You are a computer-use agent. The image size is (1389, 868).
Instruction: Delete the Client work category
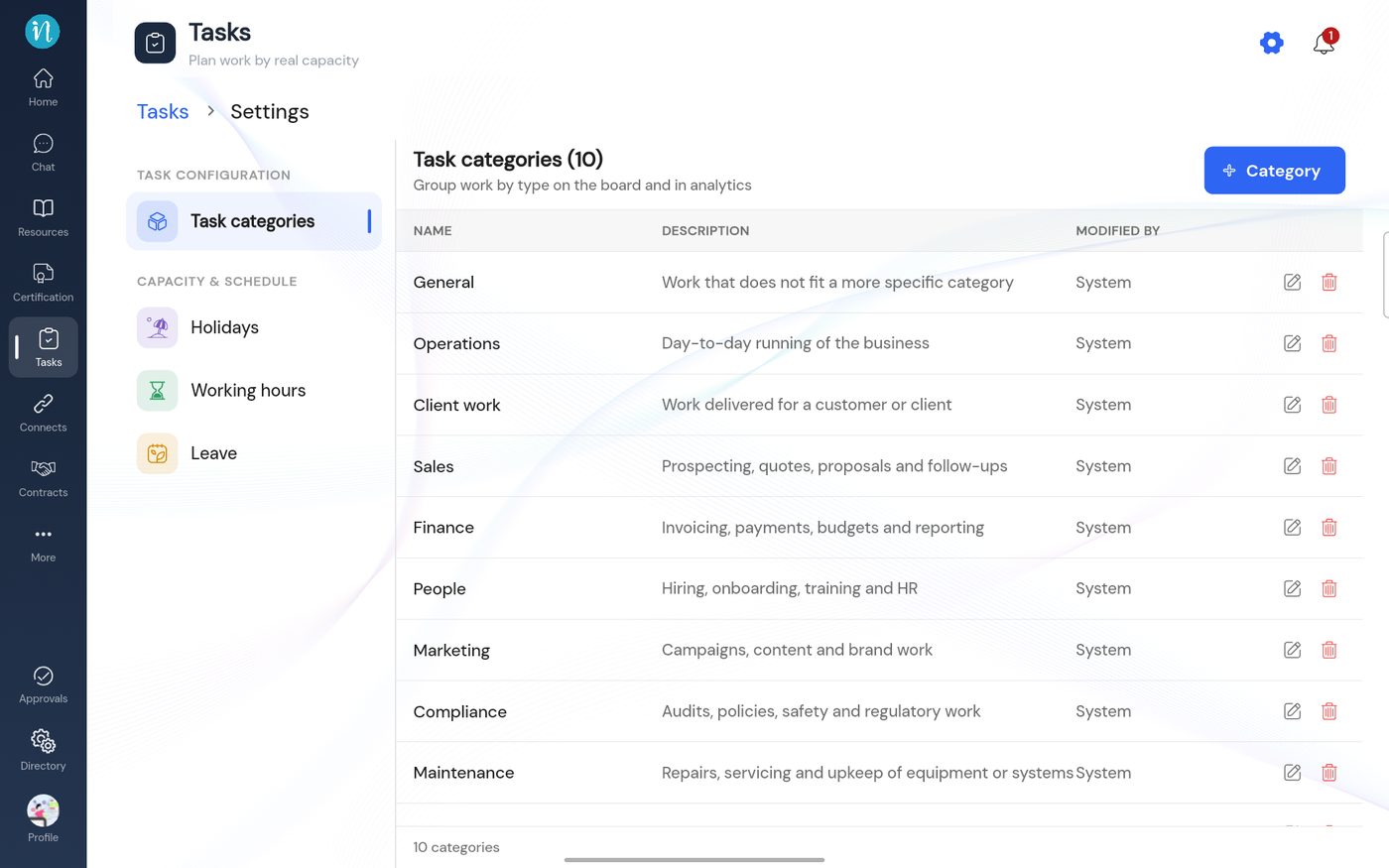point(1329,405)
